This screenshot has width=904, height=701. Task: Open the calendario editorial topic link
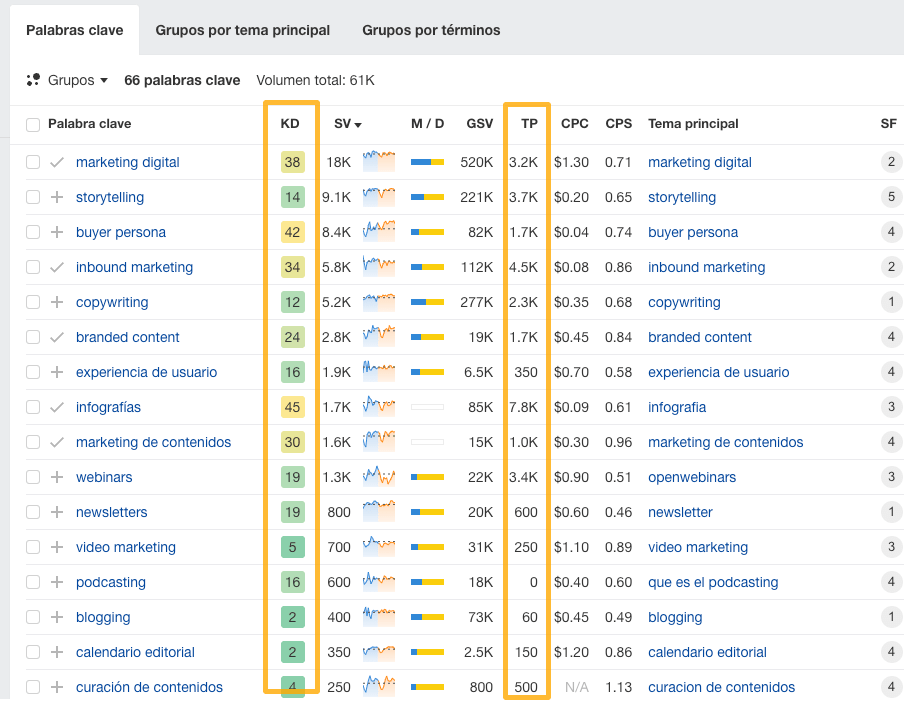pyautogui.click(x=707, y=652)
